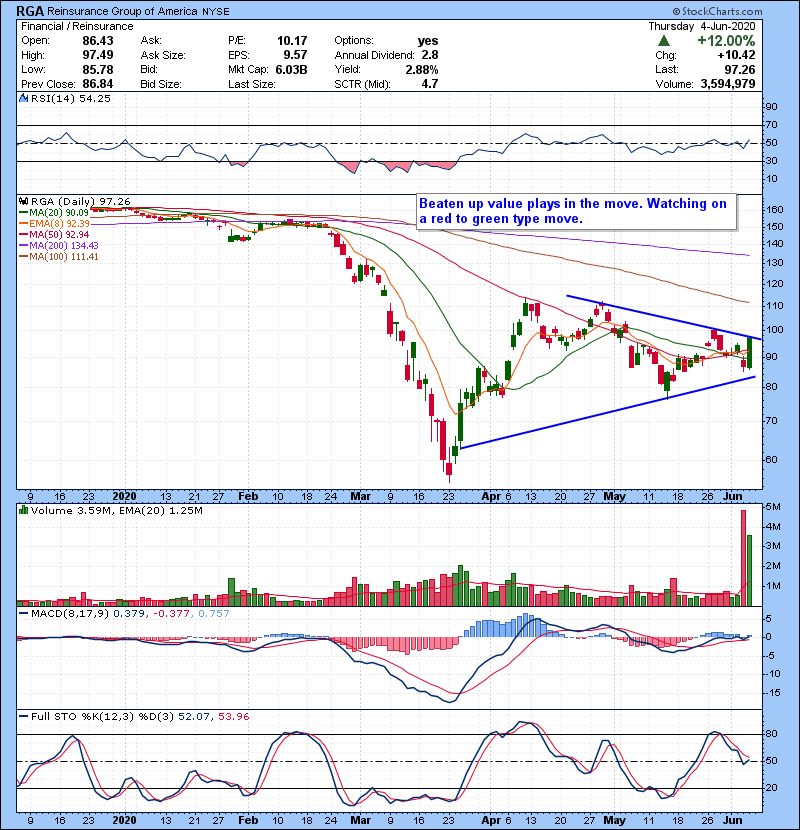Click the Last Size label
Image resolution: width=800 pixels, height=830 pixels.
point(252,84)
